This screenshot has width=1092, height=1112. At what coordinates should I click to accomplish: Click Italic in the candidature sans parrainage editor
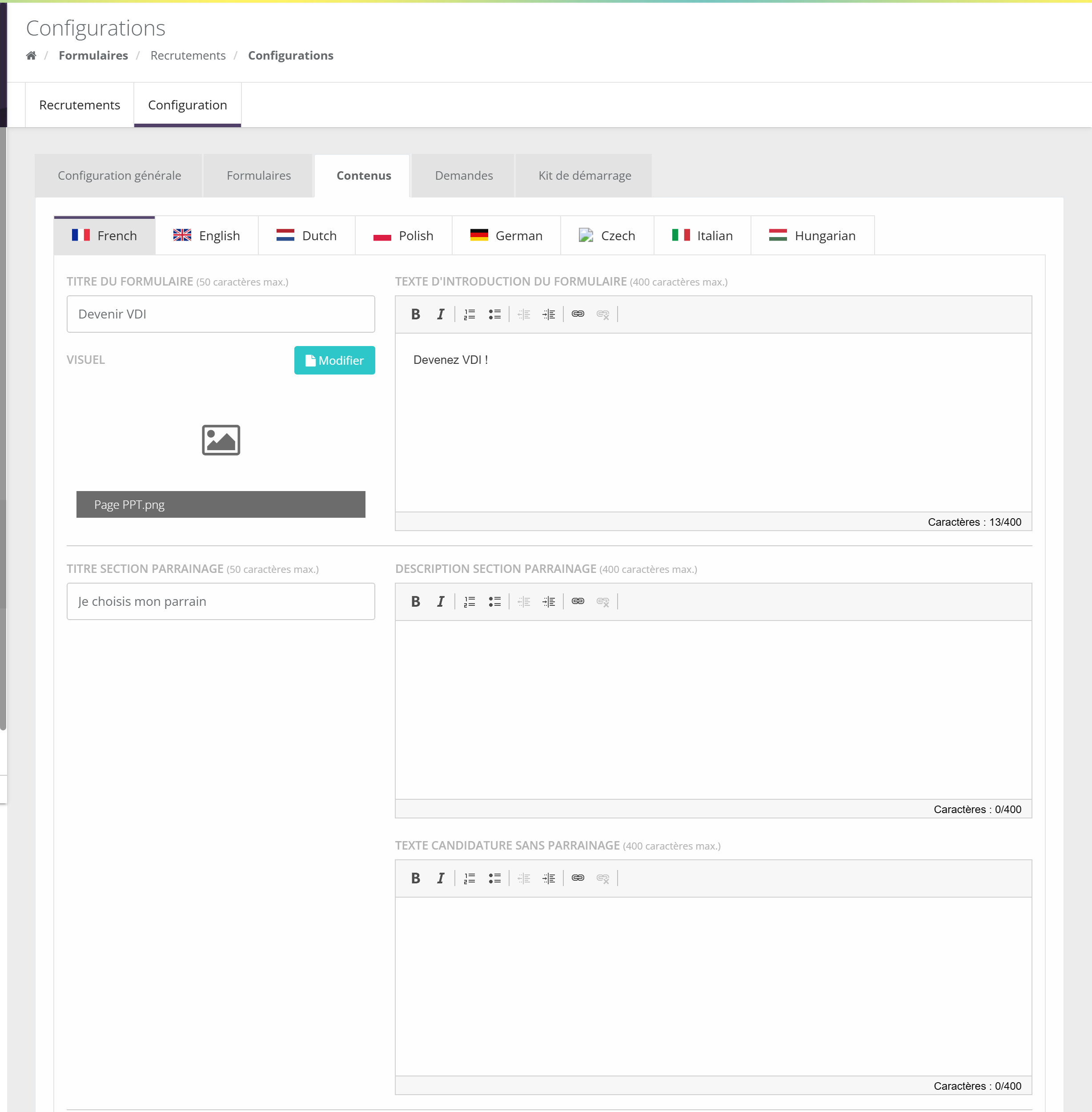441,878
